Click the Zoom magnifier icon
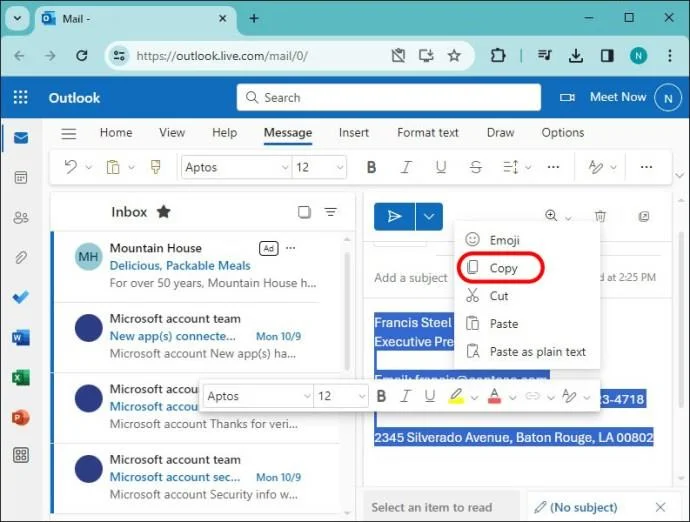The image size is (690, 522). (551, 215)
